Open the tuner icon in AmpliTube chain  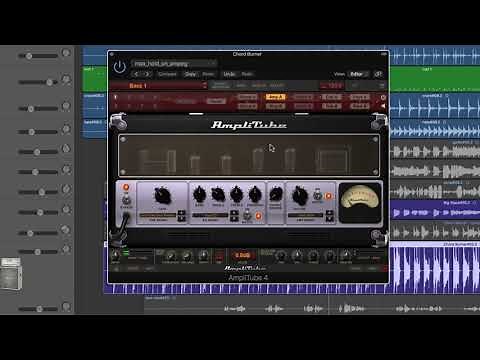coord(383,97)
